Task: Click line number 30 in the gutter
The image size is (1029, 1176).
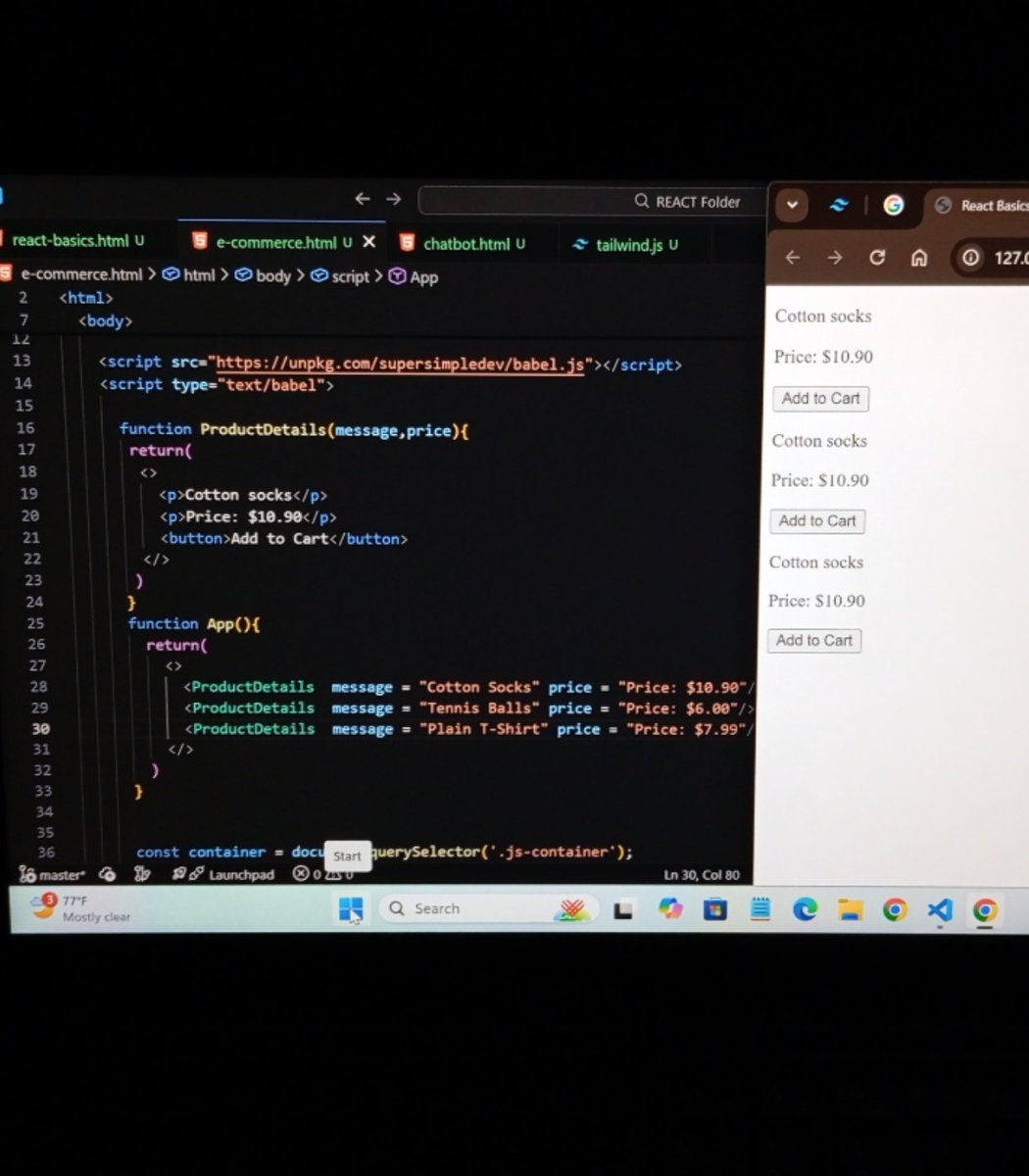Action: 41,728
